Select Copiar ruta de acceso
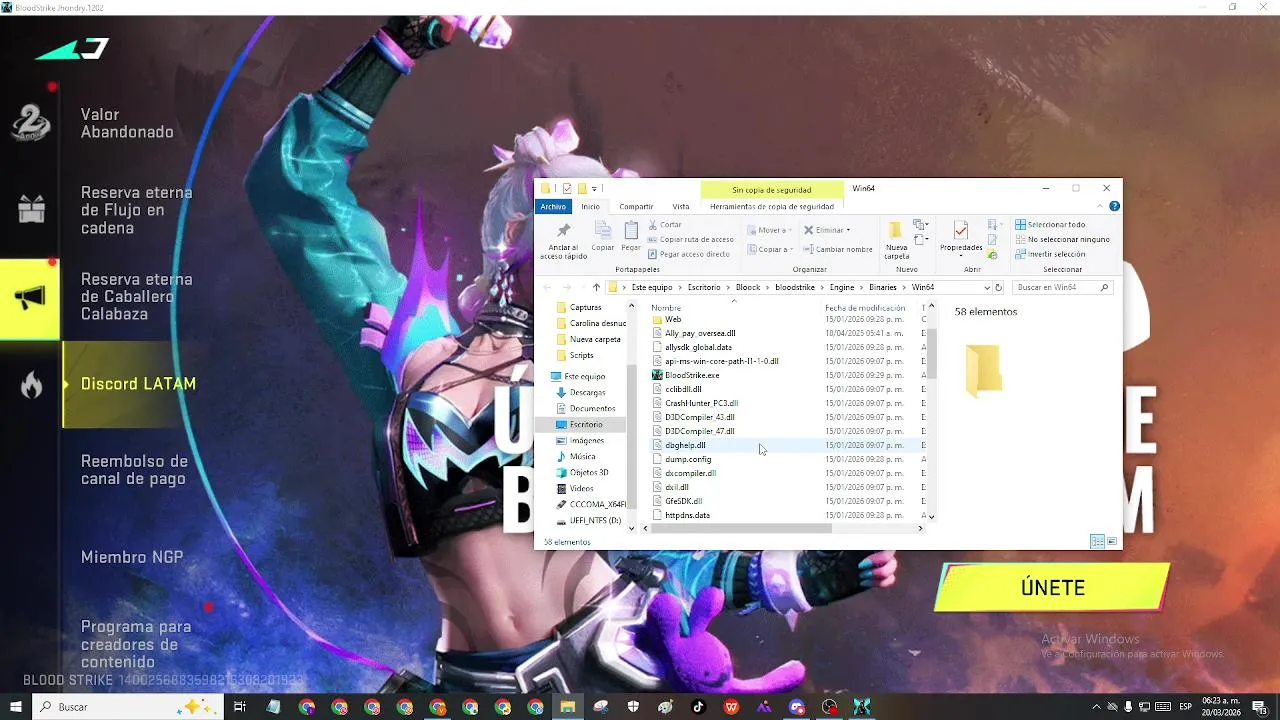The width and height of the screenshot is (1280, 720). (x=691, y=240)
